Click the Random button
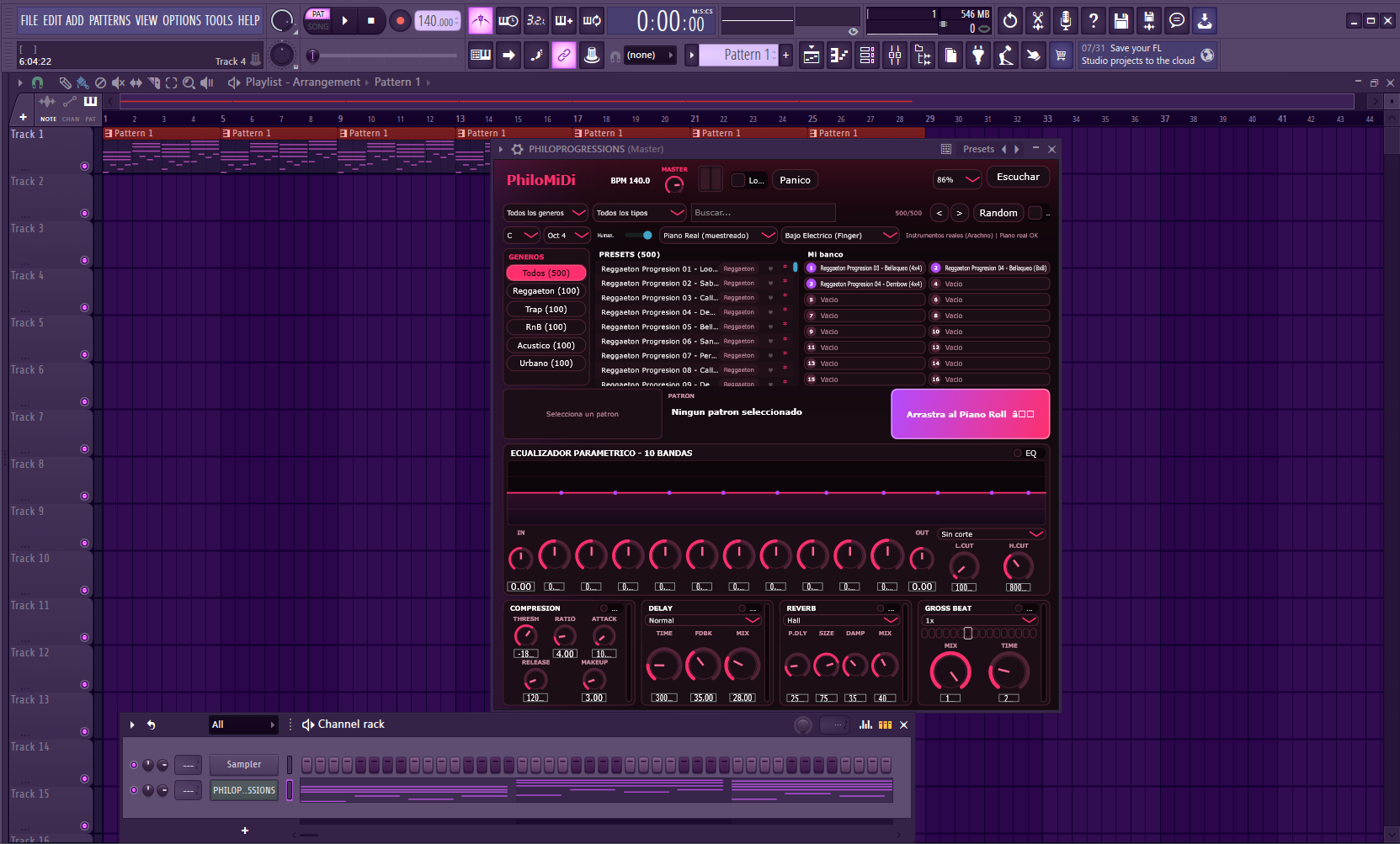This screenshot has width=1400, height=844. (998, 213)
